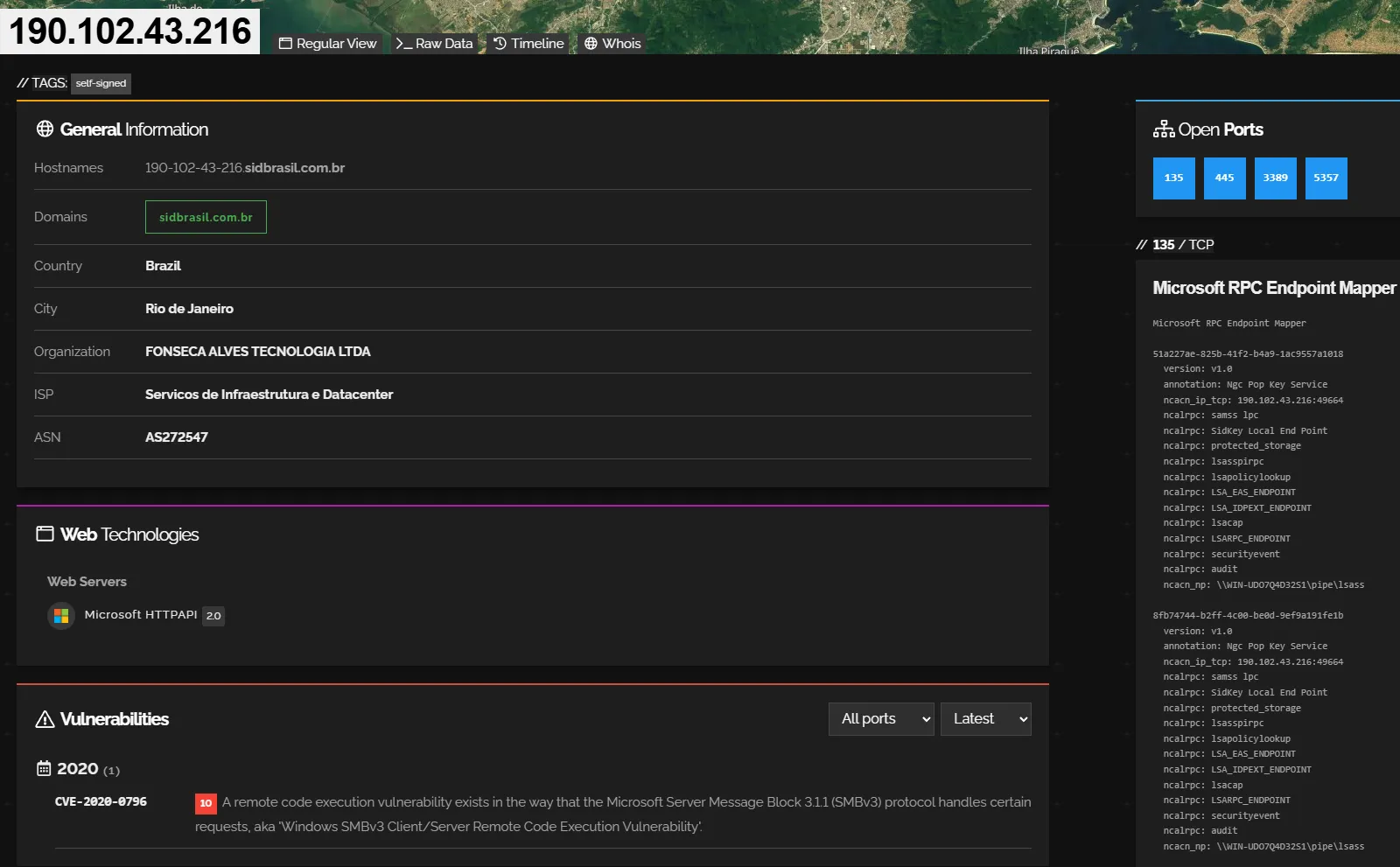Click the city value Rio de Janeiro
Screen dimensions: 1400x867
pos(189,309)
